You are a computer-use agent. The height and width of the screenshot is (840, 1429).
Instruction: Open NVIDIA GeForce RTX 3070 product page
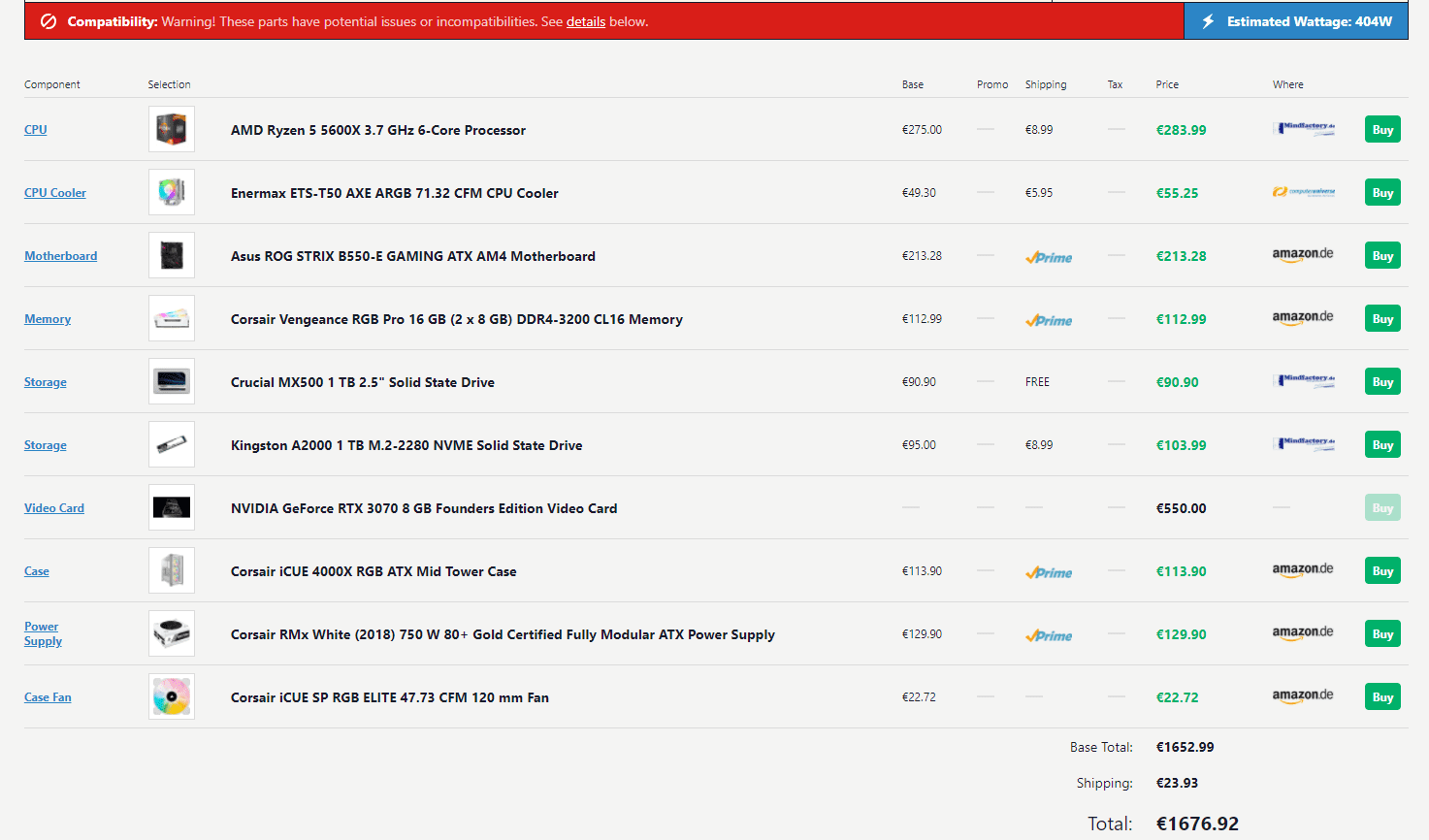coord(424,508)
